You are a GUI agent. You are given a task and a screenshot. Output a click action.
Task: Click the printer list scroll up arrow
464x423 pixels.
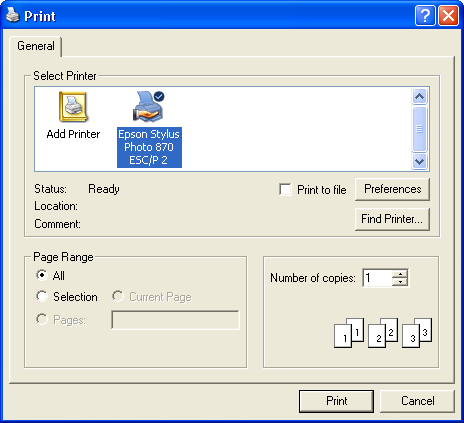click(419, 97)
